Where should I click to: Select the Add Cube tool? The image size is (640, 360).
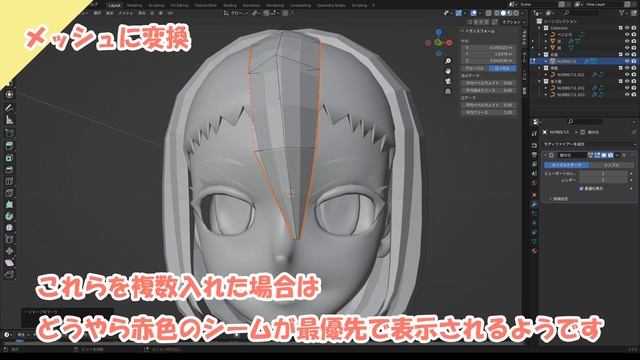point(9,133)
